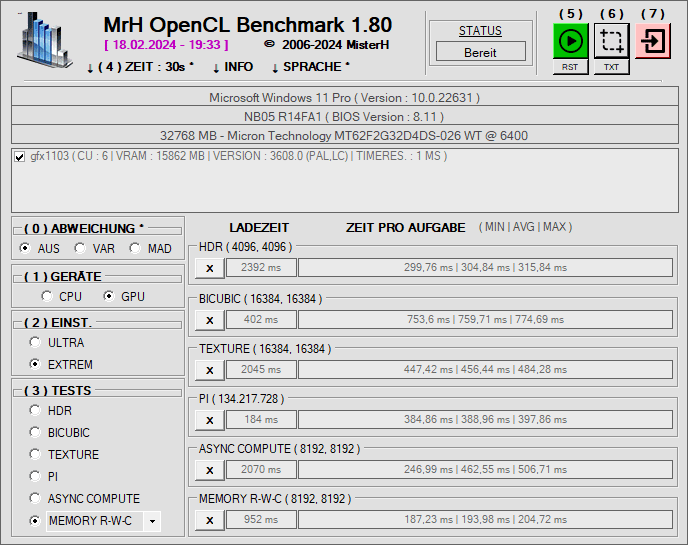
Task: Click the TEXTURE timing results 447,42 ms field
Action: (485, 370)
